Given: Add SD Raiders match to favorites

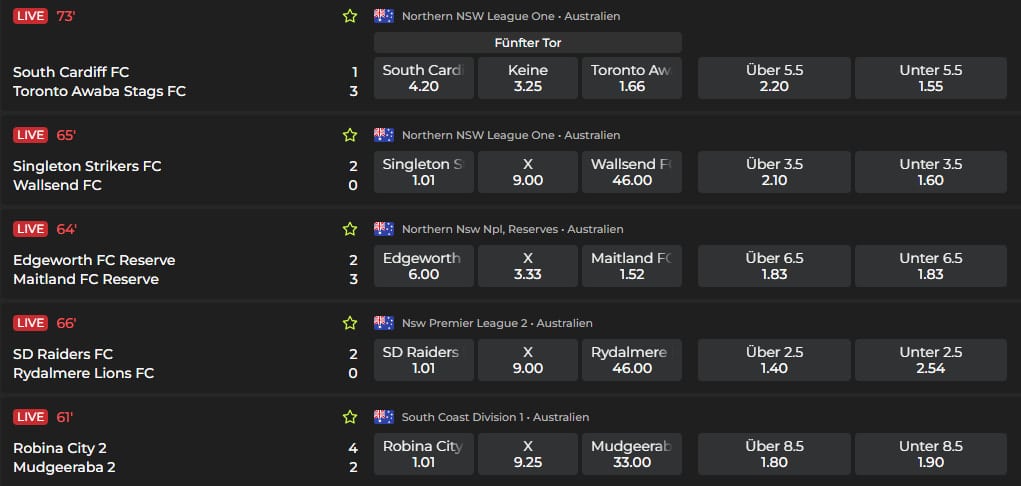Looking at the screenshot, I should point(350,323).
